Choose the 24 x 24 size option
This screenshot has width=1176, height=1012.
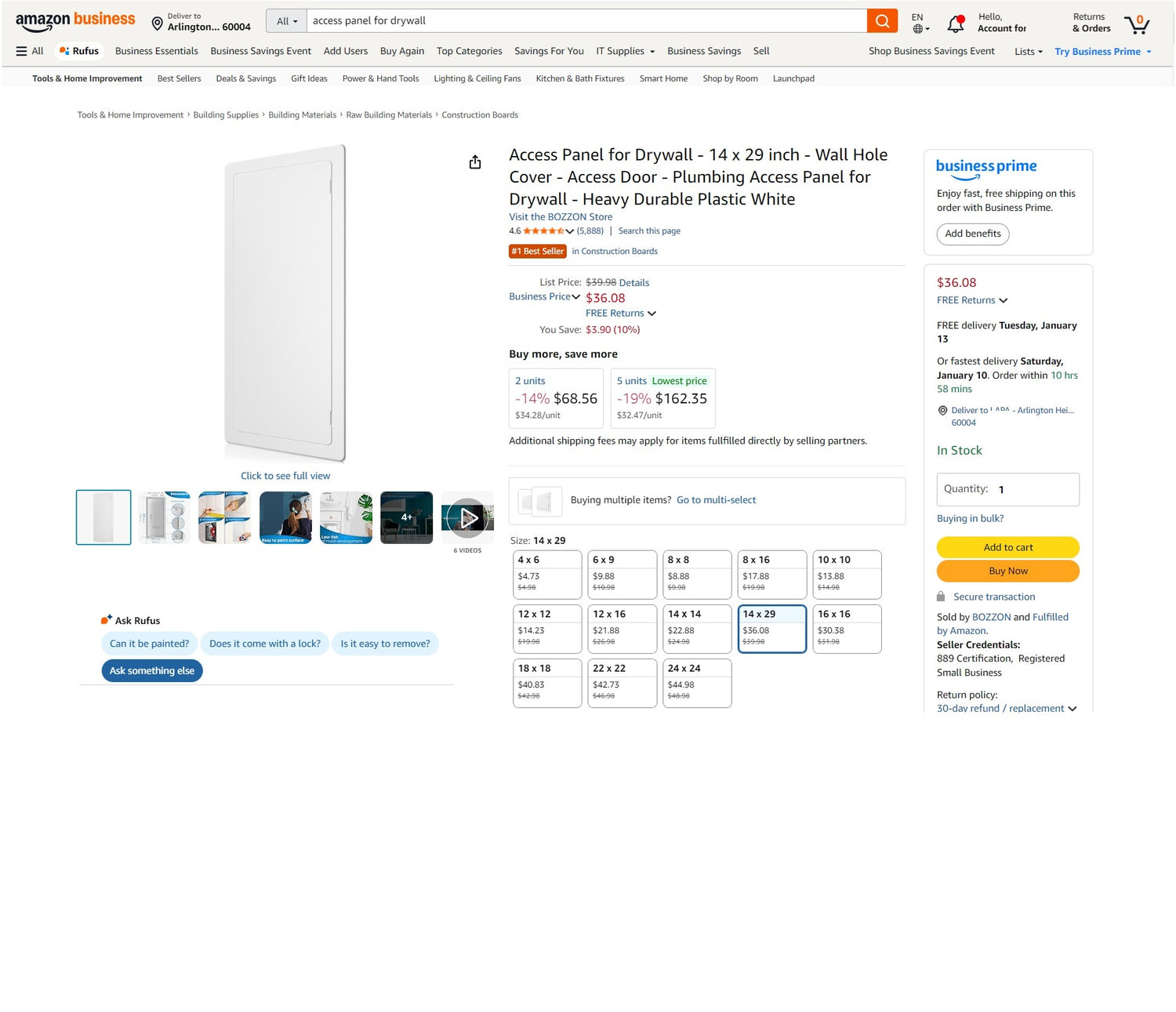coord(697,683)
